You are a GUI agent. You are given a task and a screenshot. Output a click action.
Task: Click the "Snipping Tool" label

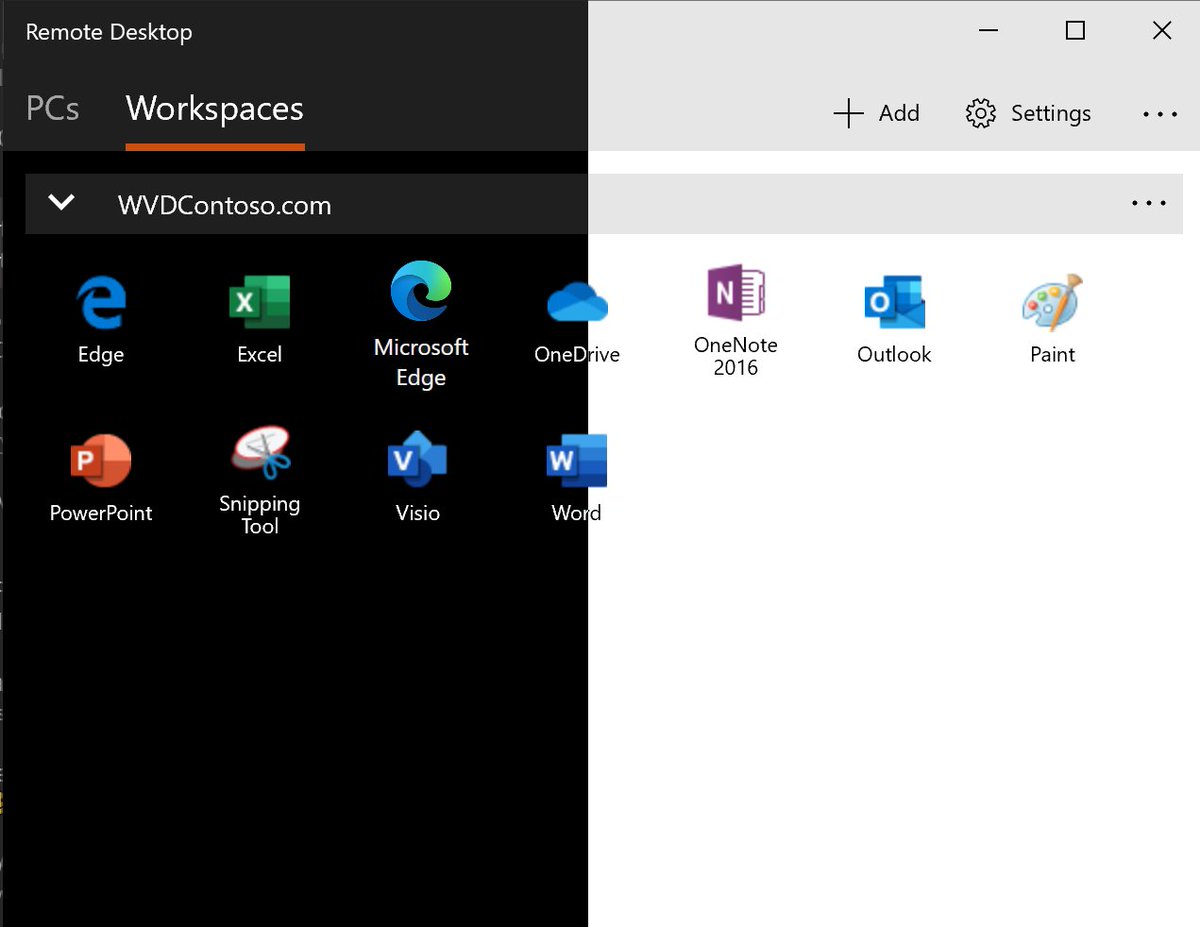260,514
